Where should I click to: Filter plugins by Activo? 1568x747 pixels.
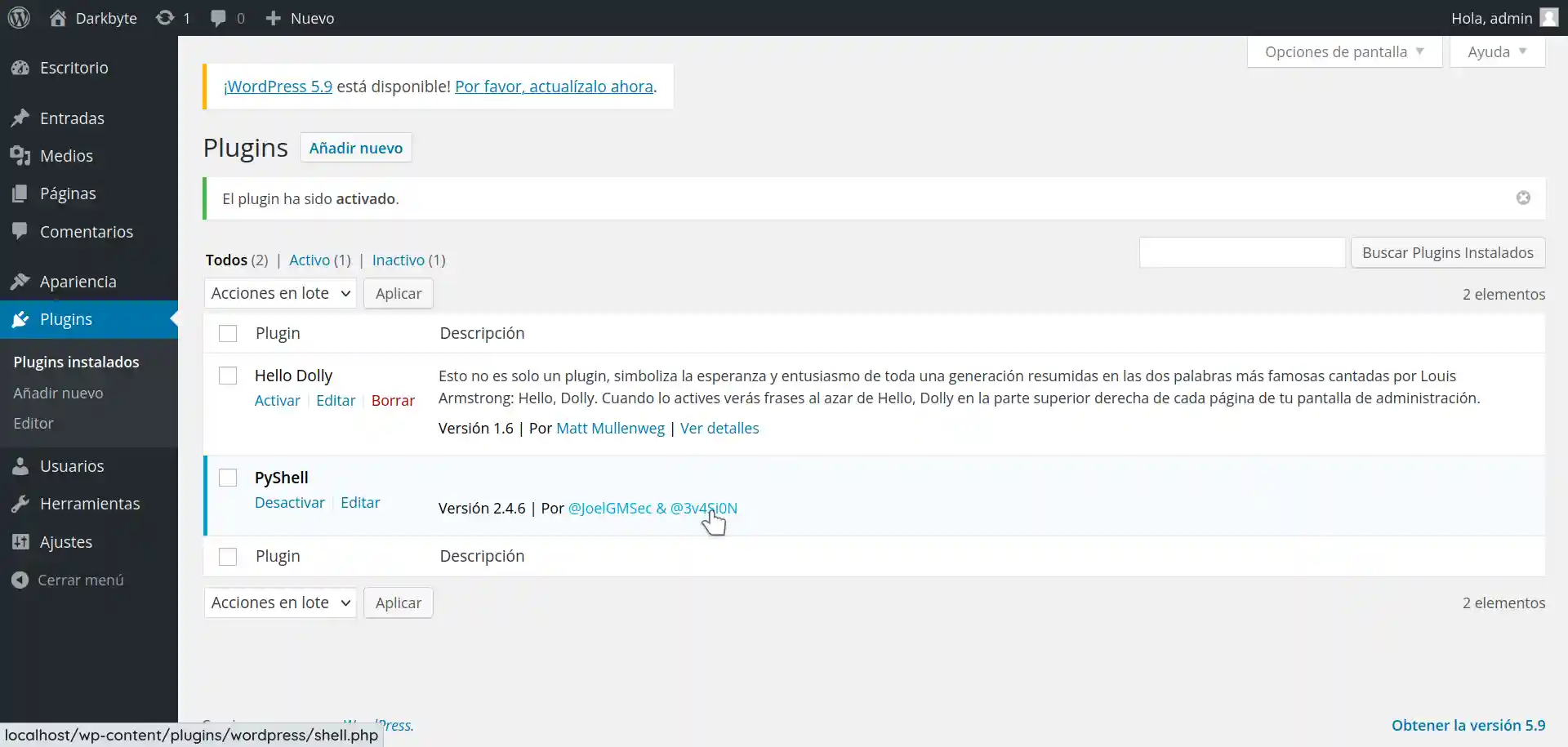(x=310, y=260)
